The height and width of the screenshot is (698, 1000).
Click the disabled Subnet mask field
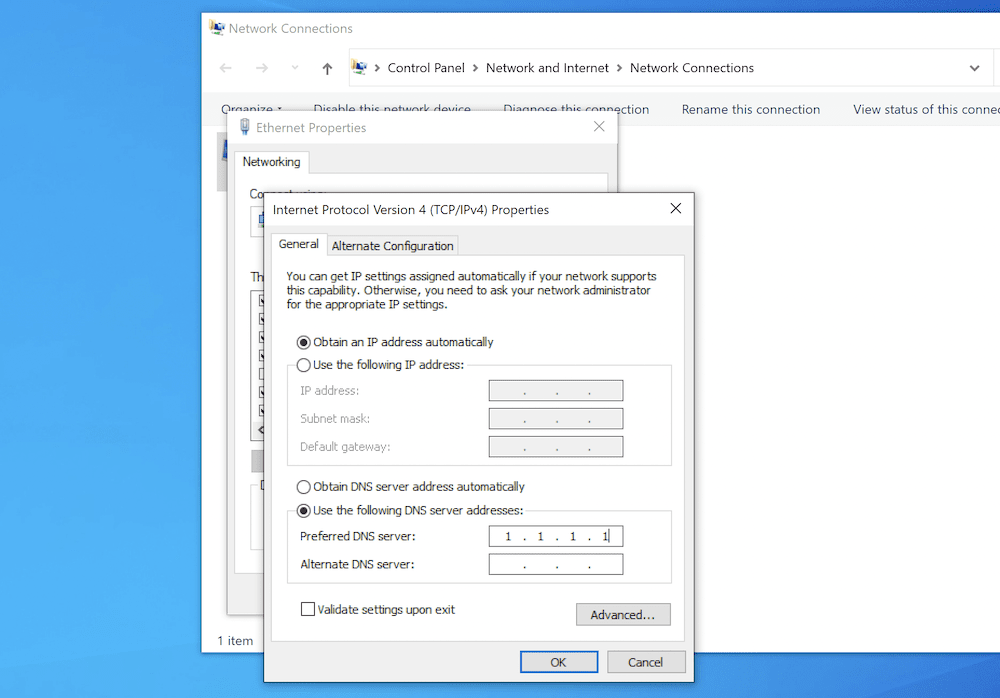[555, 419]
